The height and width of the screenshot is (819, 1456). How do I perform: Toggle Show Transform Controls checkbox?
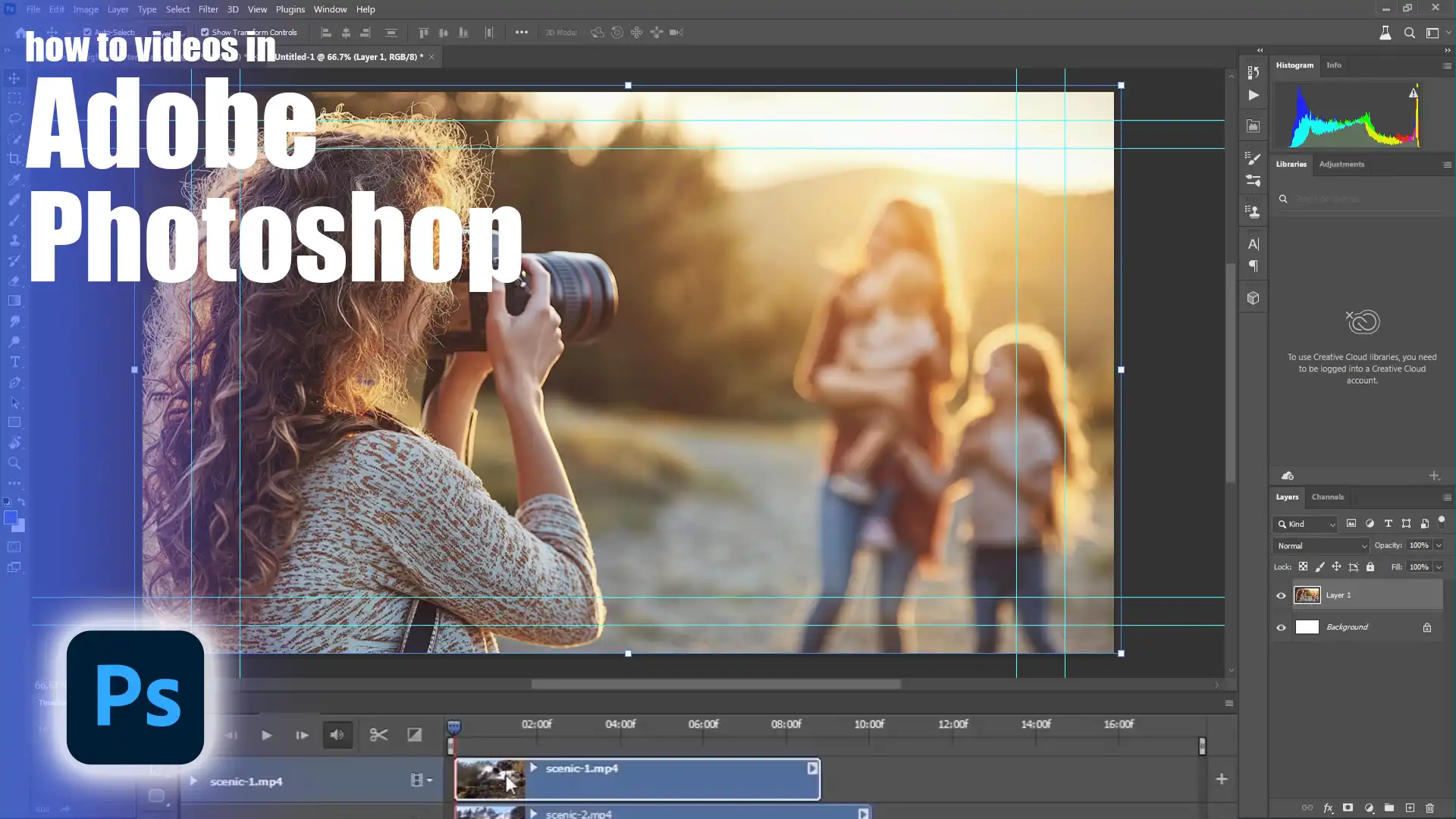[205, 32]
